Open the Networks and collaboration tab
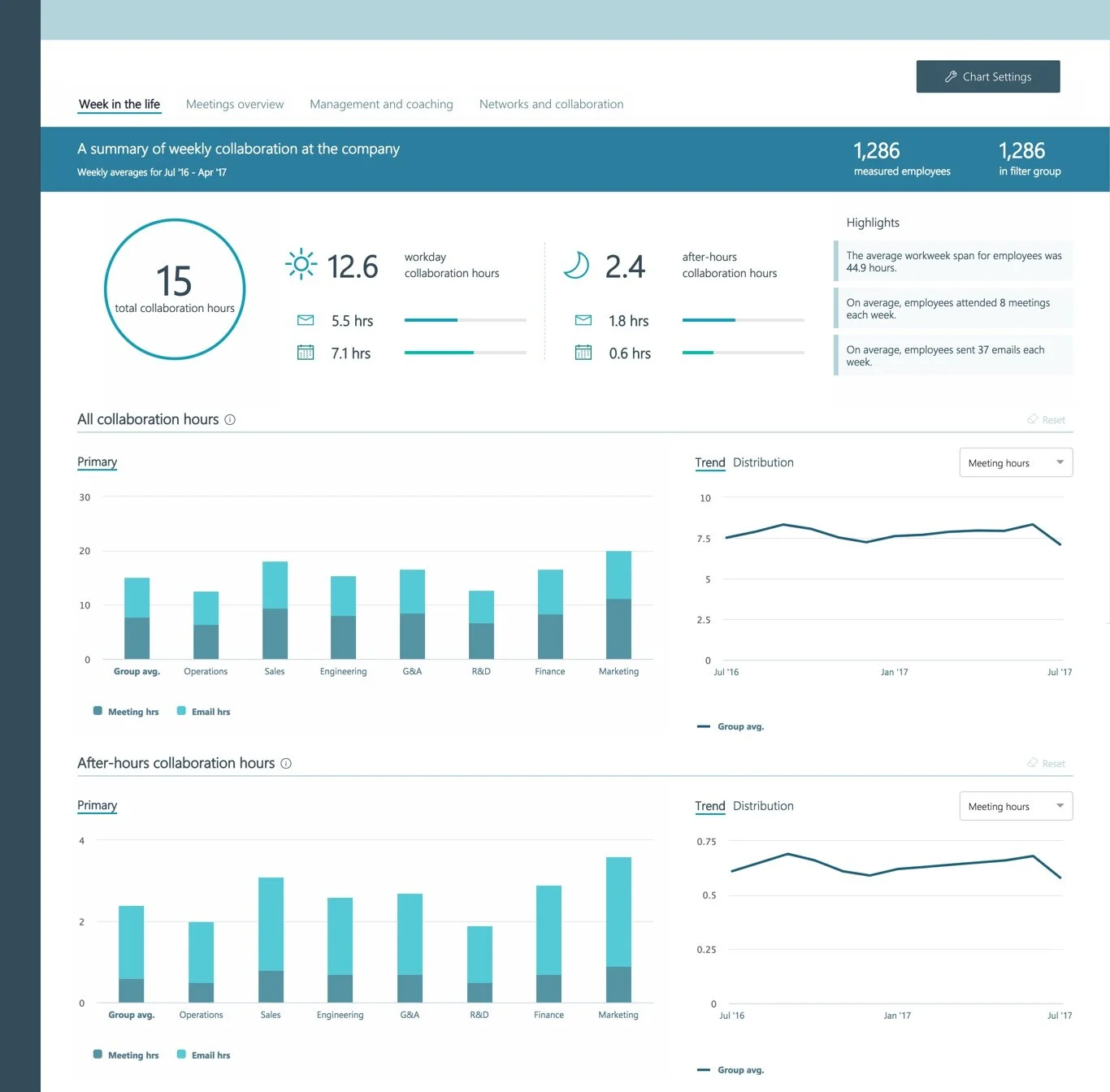1110x1092 pixels. click(x=551, y=104)
